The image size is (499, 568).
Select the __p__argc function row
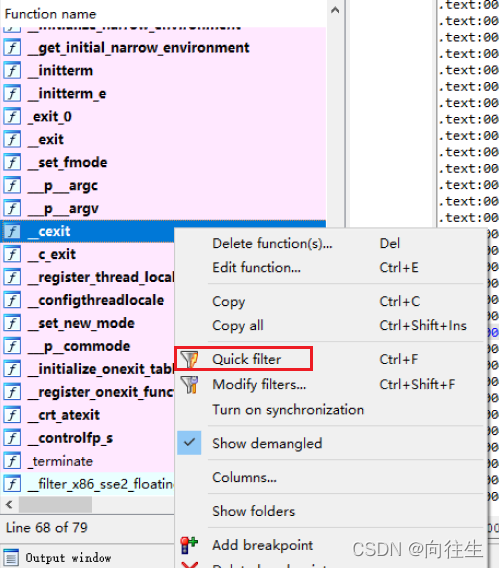tap(164, 185)
